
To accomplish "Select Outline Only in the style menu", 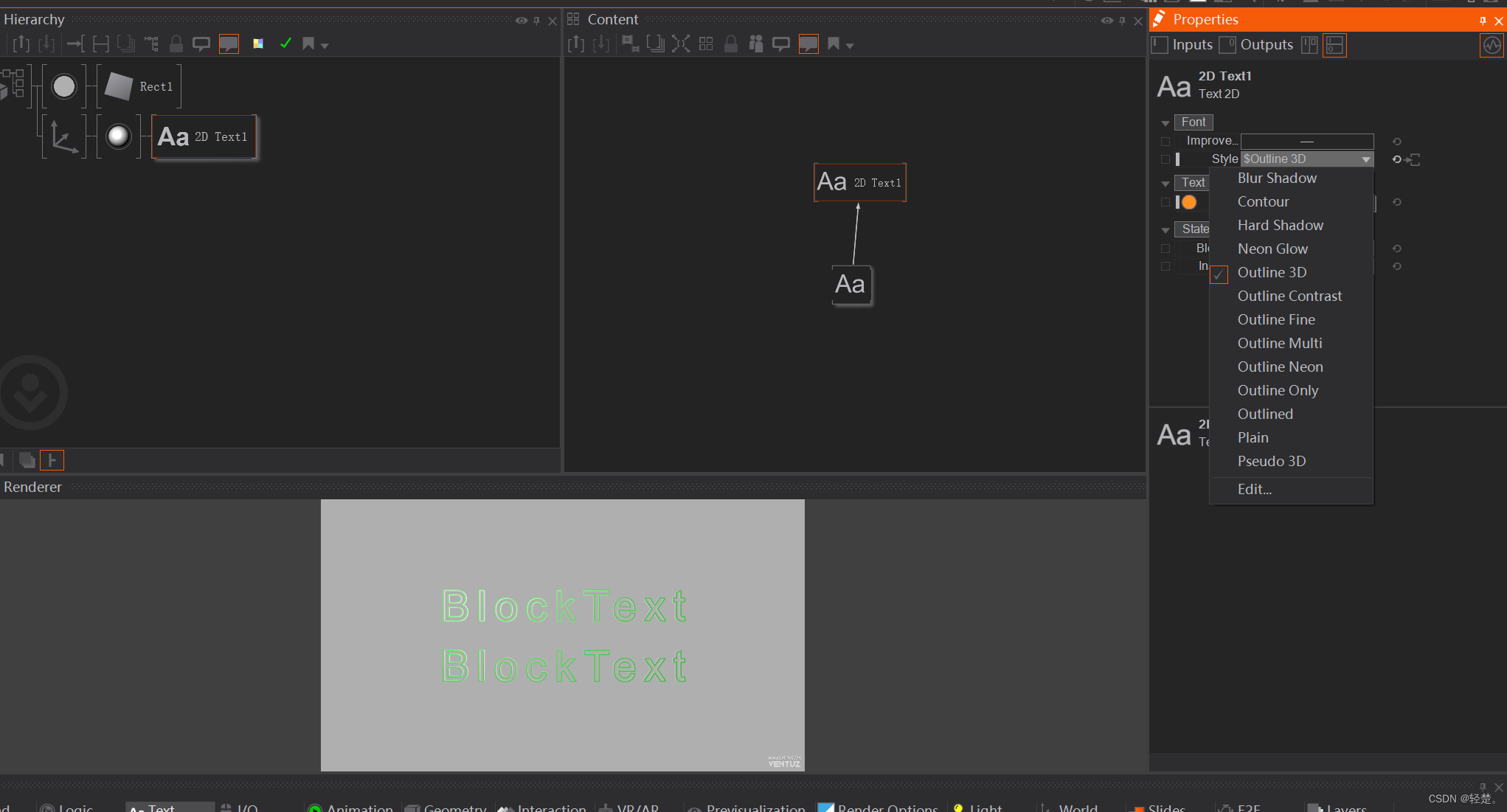I will pos(1278,391).
